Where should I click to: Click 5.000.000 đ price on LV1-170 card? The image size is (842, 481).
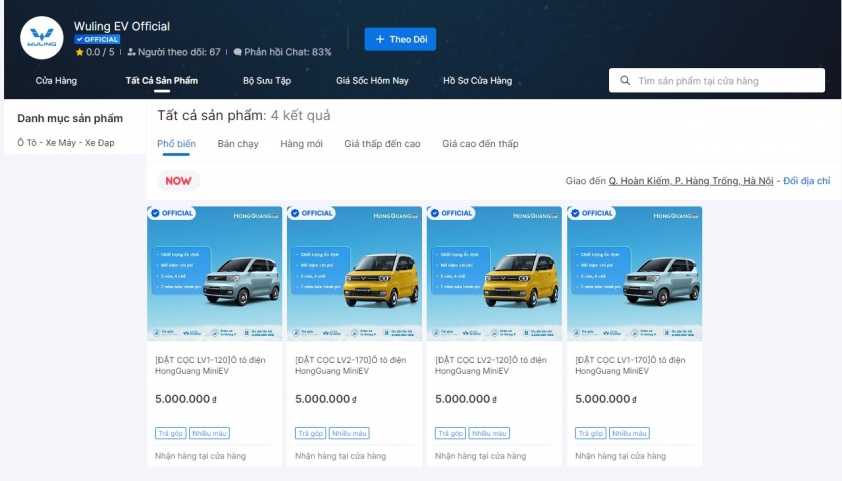point(606,399)
